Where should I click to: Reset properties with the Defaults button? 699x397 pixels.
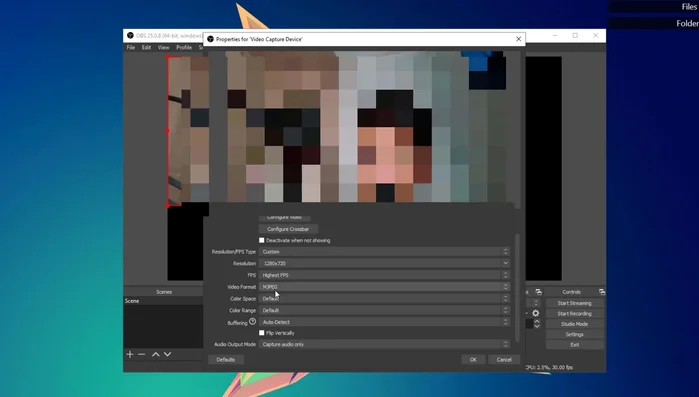(x=226, y=360)
